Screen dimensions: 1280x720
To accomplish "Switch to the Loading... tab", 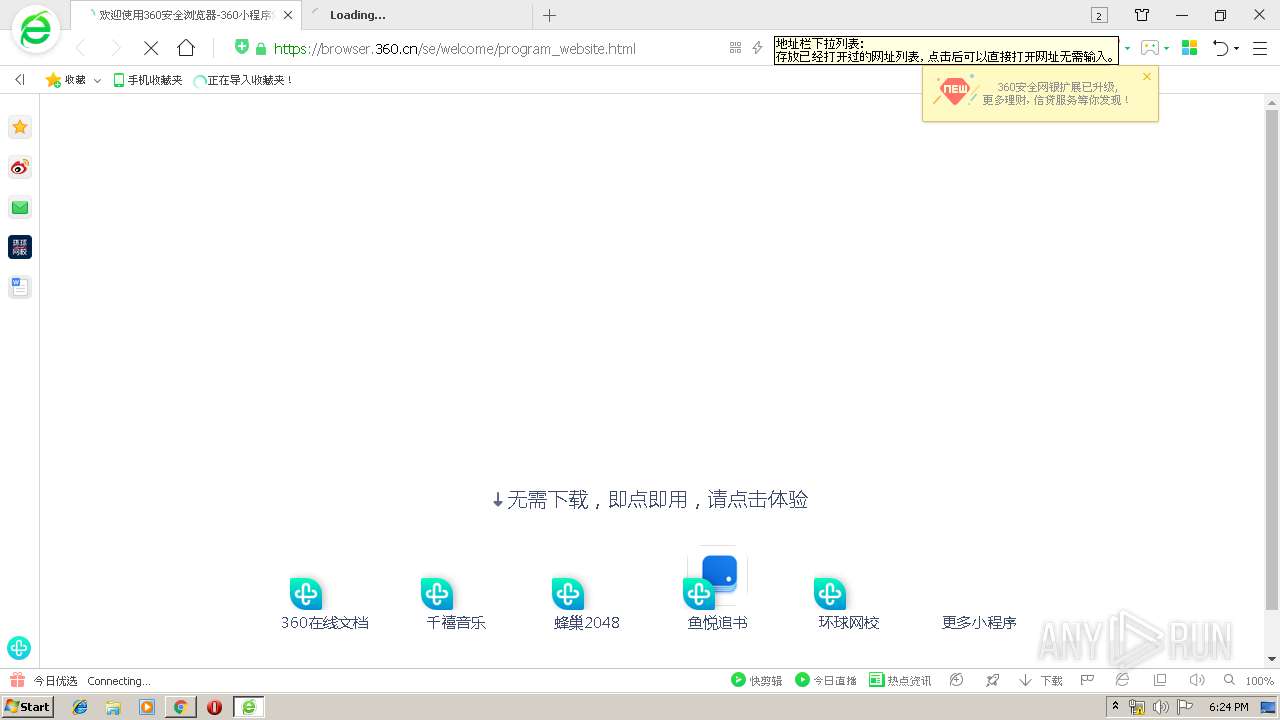I will 417,15.
